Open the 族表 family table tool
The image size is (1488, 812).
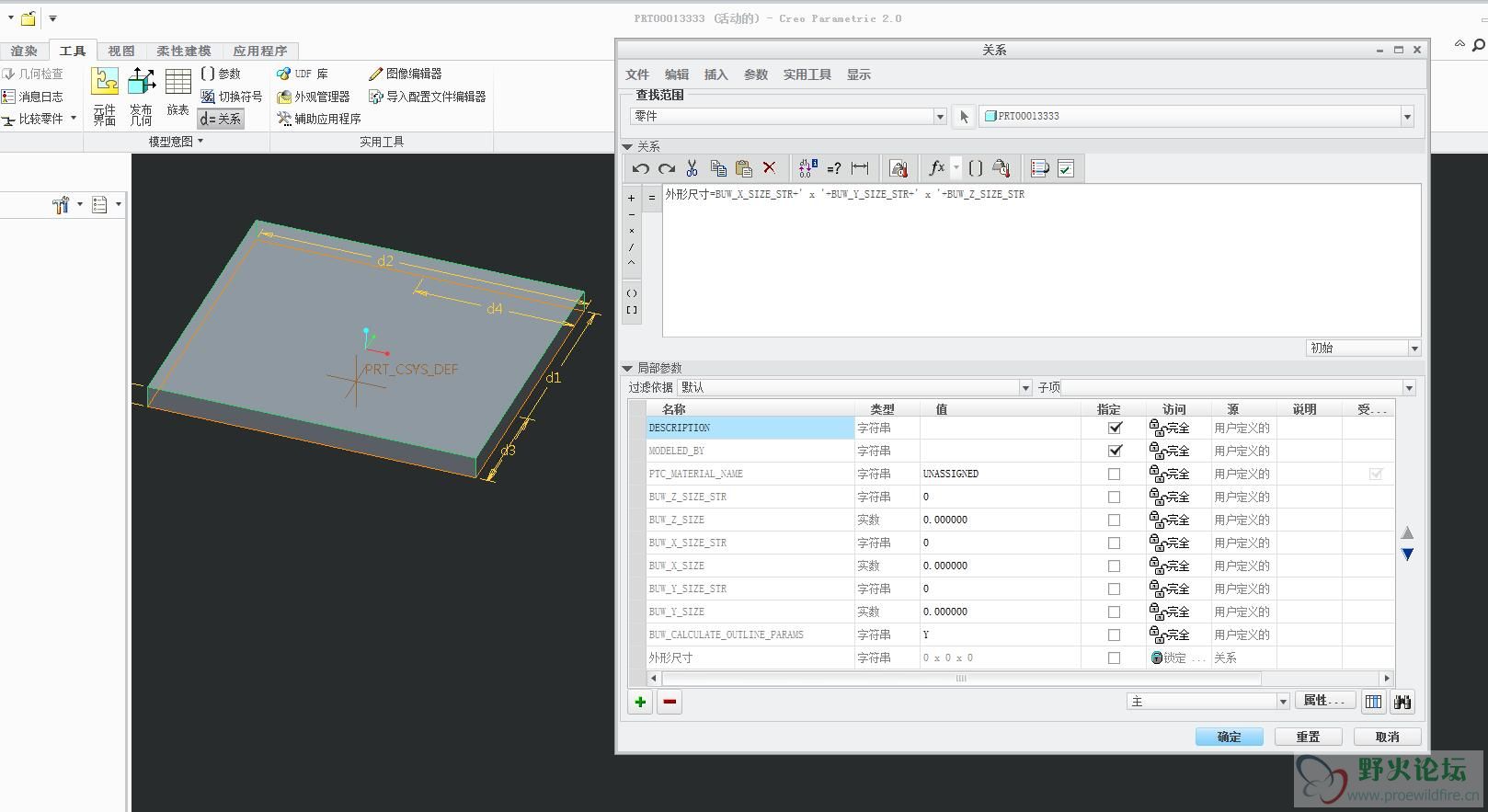[177, 92]
